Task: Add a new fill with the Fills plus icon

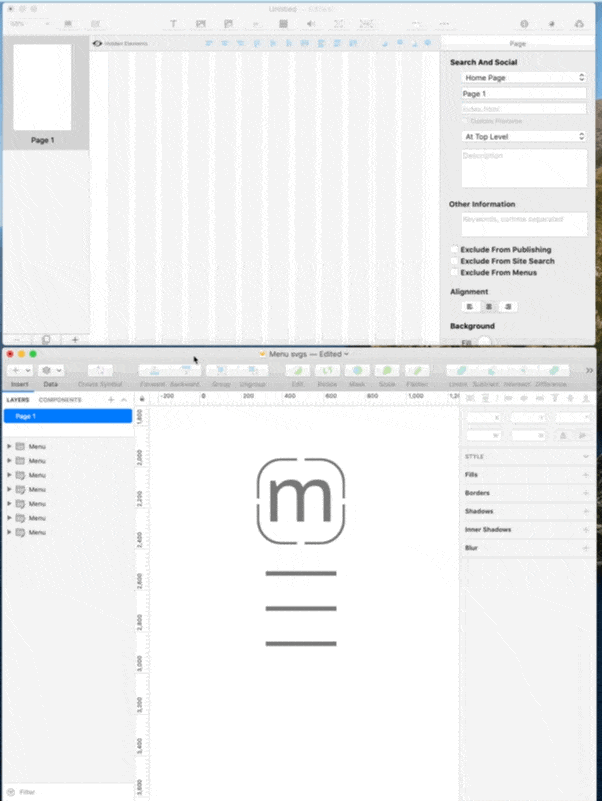Action: (x=586, y=474)
